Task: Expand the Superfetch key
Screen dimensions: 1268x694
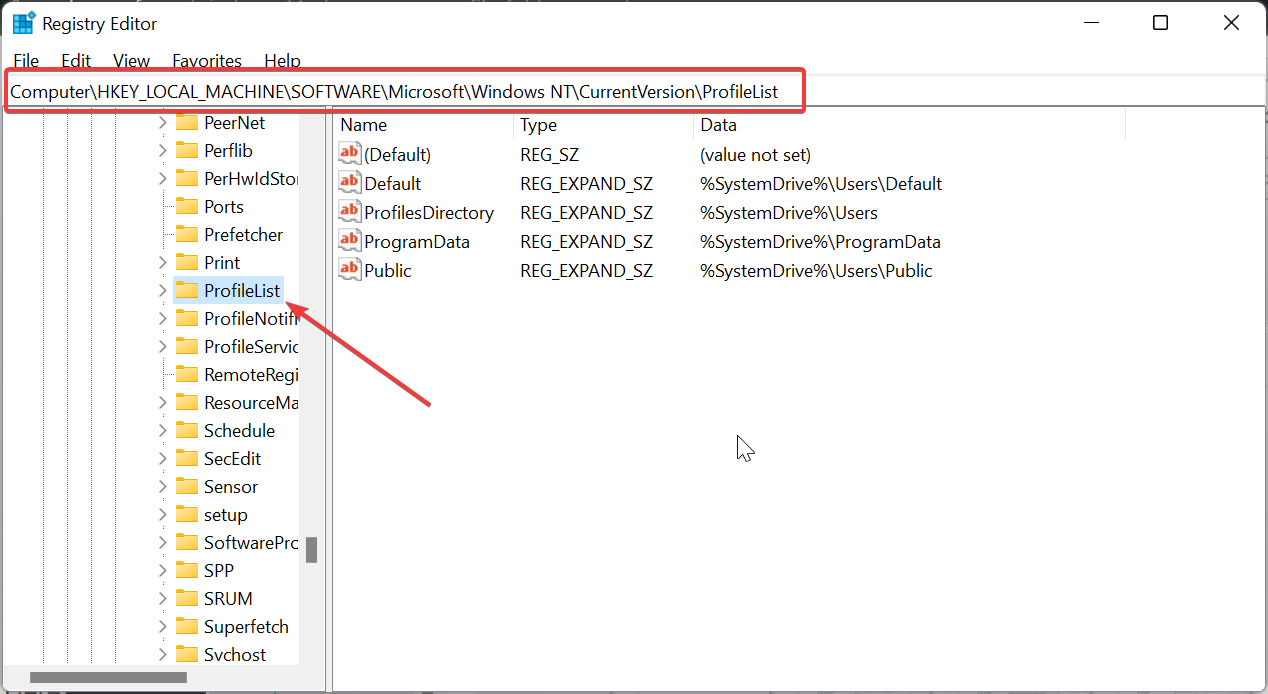Action: tap(162, 626)
